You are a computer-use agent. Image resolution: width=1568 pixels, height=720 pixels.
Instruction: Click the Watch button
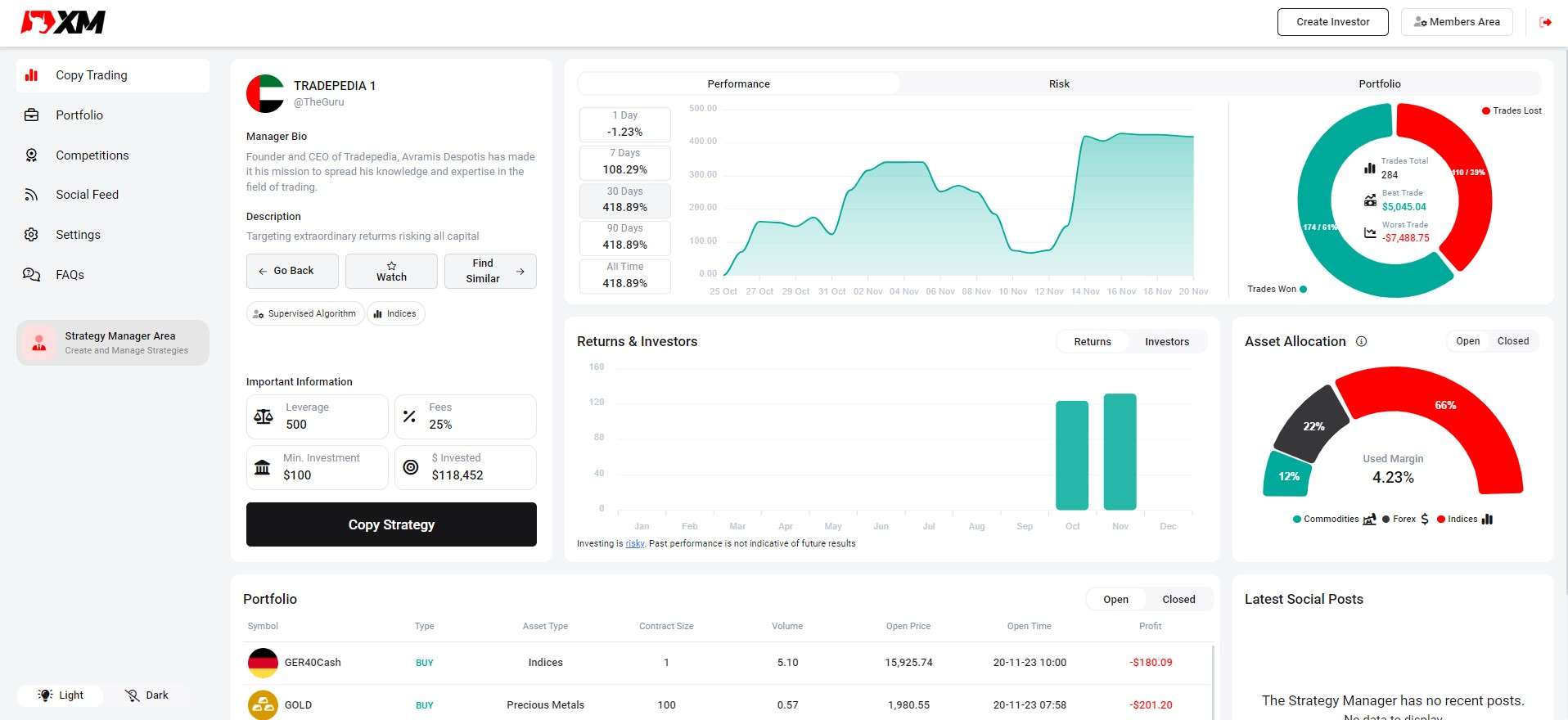391,271
